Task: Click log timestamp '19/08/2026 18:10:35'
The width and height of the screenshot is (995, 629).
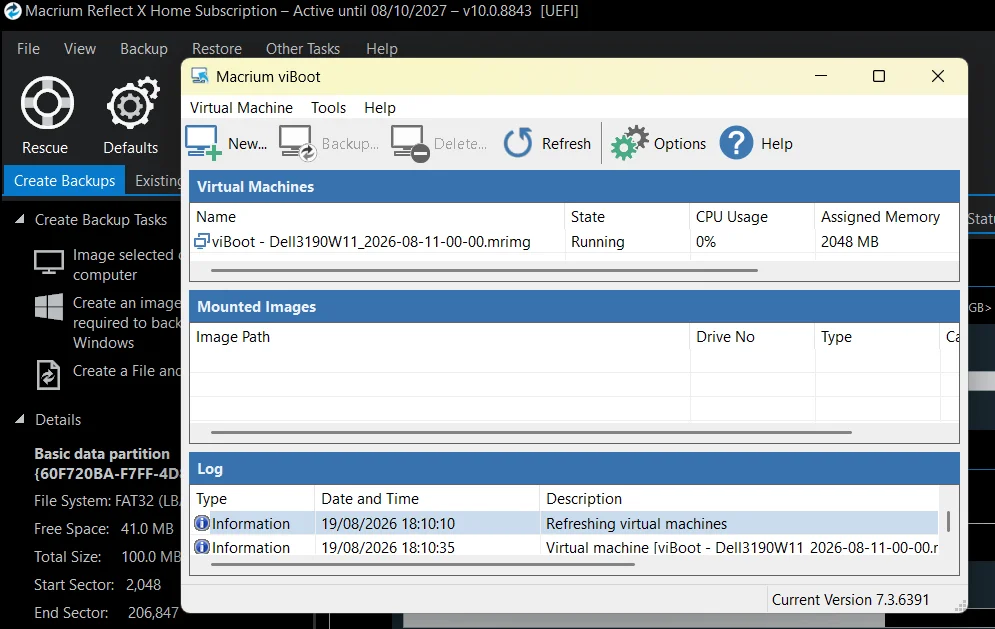Action: coord(388,547)
